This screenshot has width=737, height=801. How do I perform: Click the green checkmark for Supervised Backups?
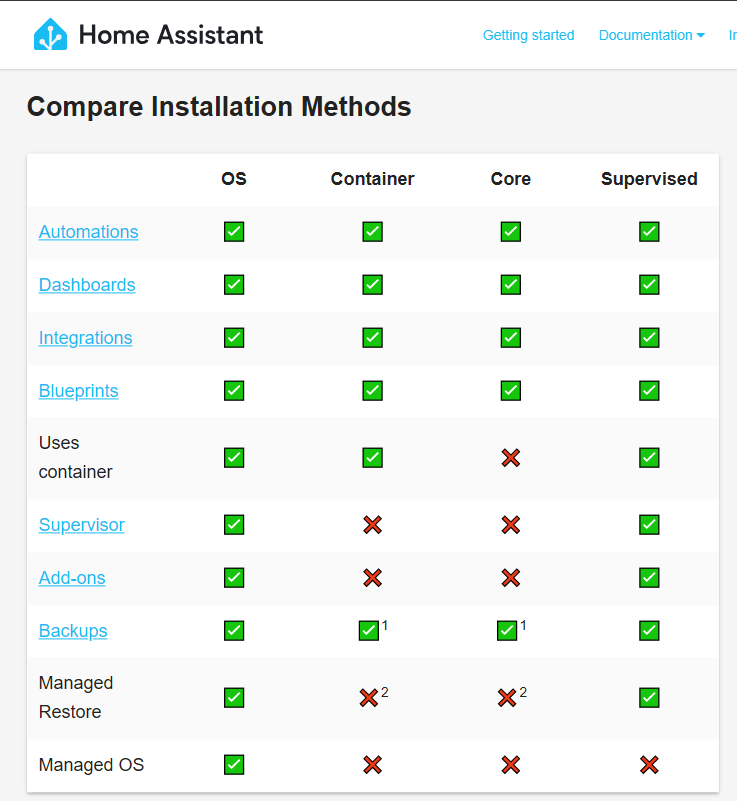[649, 630]
